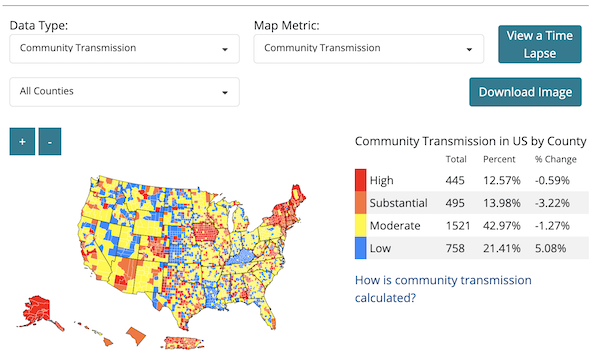The image size is (600, 361).
Task: Zoom in with the plus button
Action: click(22, 142)
